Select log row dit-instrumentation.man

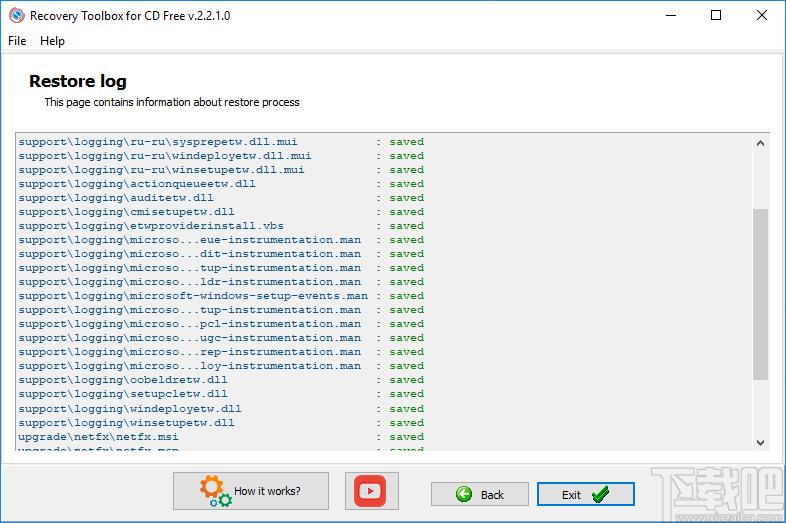tap(221, 254)
